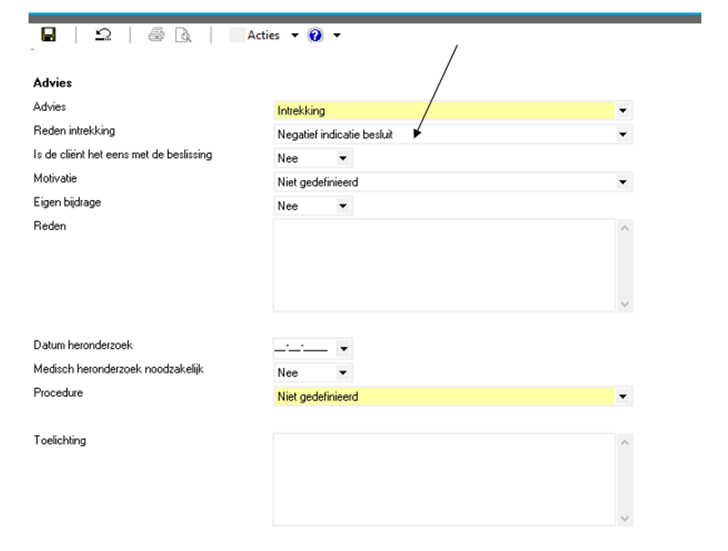
Task: Open the Datum heronderzoek date picker
Action: tap(342, 349)
